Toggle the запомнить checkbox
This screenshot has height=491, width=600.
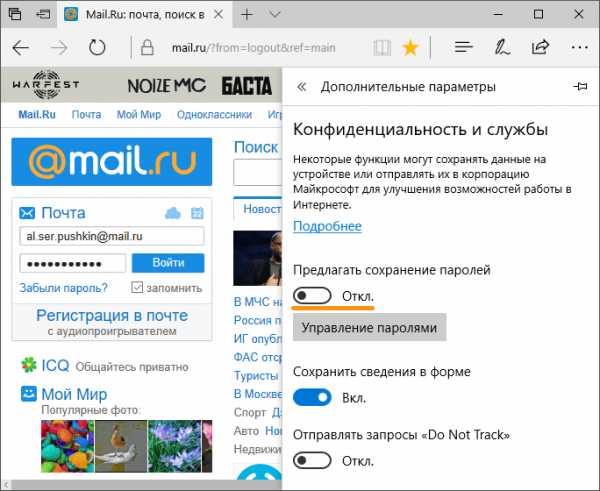(137, 287)
